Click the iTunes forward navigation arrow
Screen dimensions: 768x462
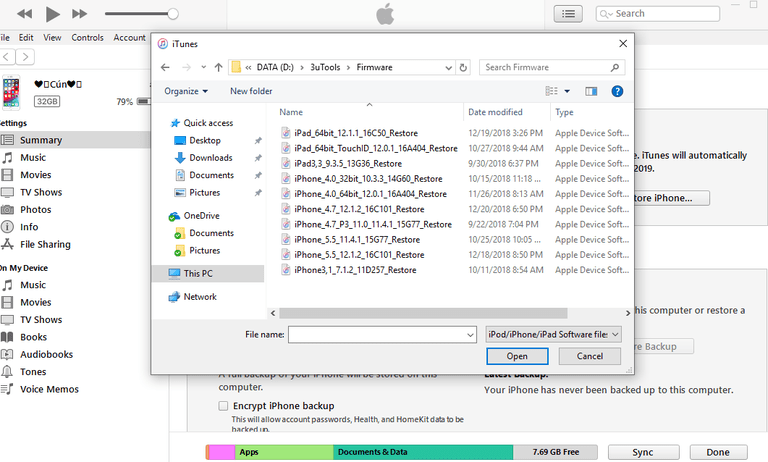(25, 57)
